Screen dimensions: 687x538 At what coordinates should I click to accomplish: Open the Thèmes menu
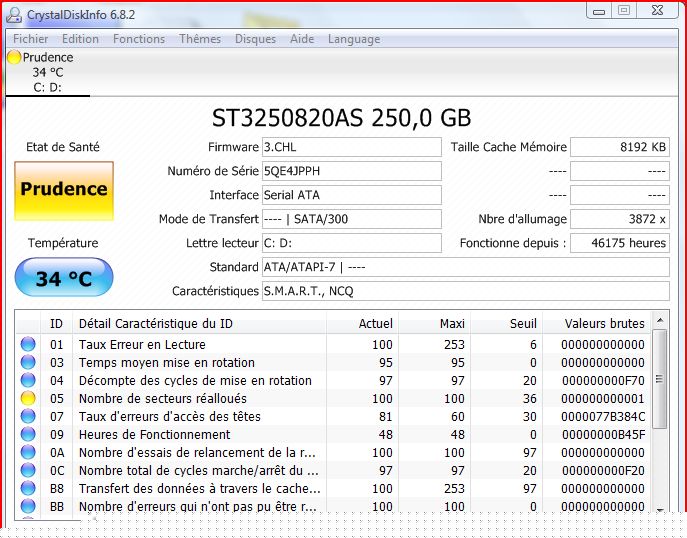click(200, 39)
